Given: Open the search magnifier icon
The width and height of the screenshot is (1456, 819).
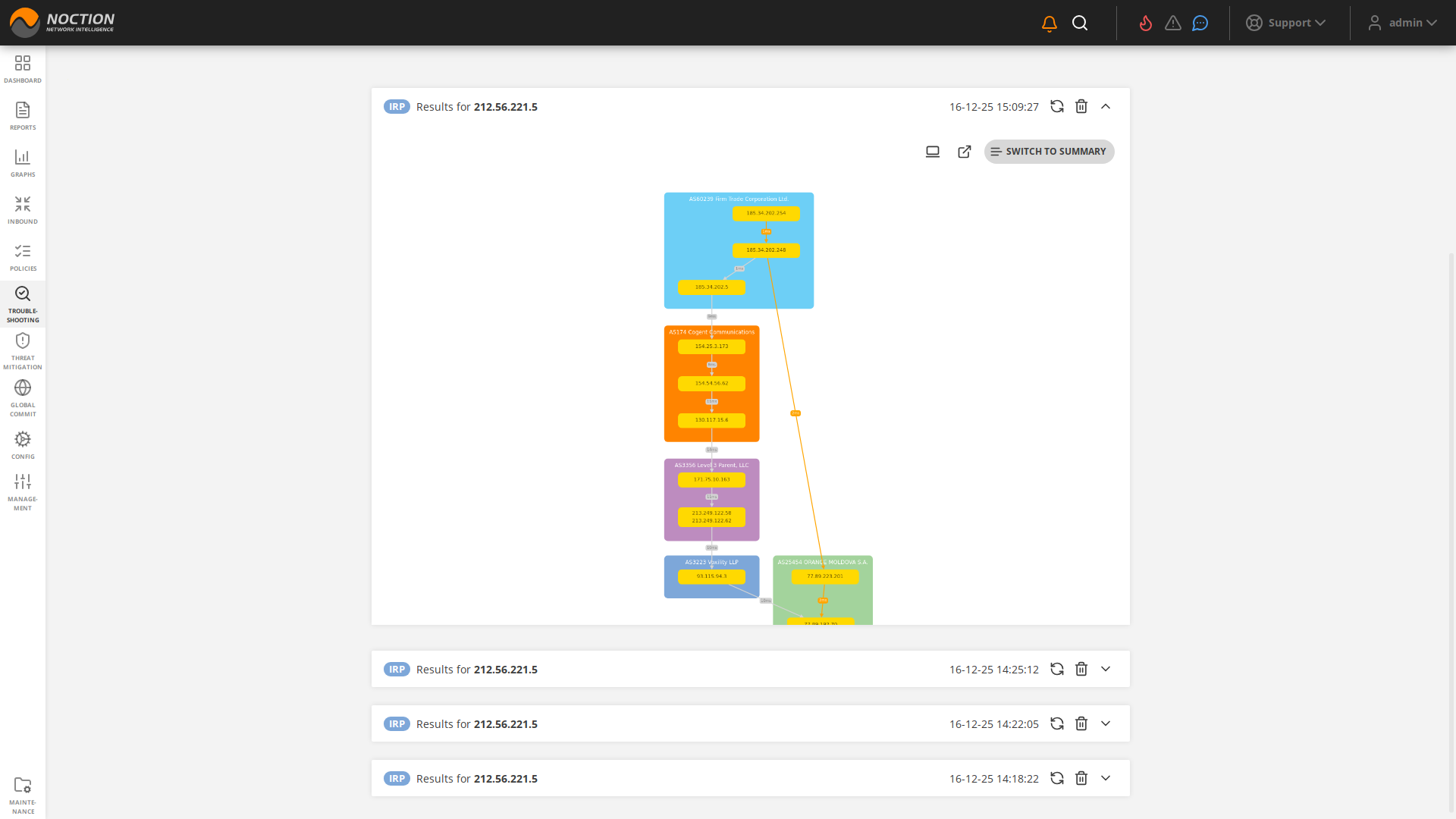Looking at the screenshot, I should pyautogui.click(x=1080, y=24).
